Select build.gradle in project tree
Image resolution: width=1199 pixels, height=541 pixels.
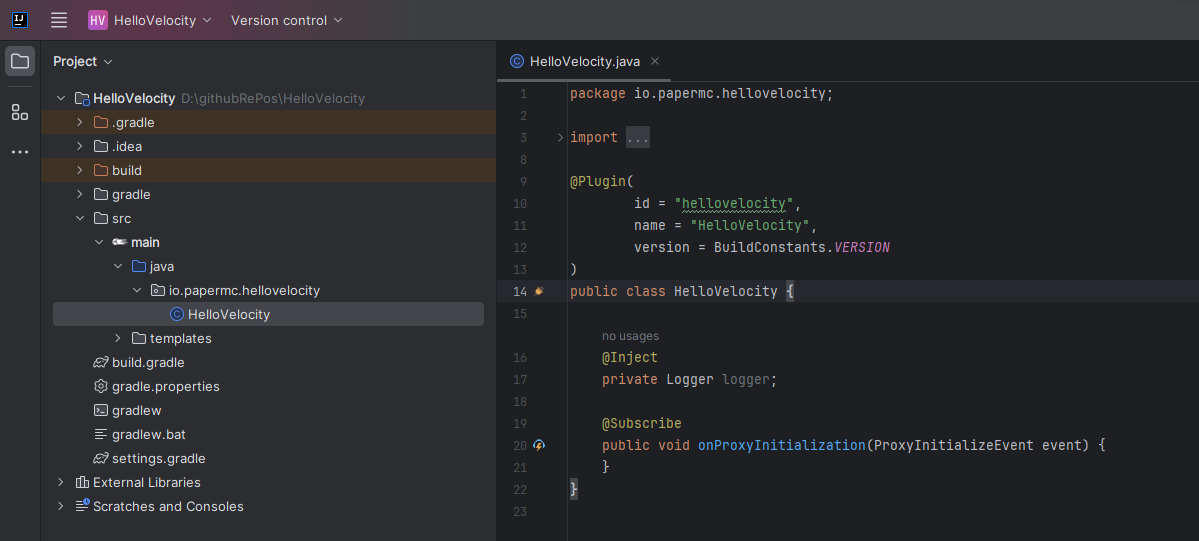point(148,362)
